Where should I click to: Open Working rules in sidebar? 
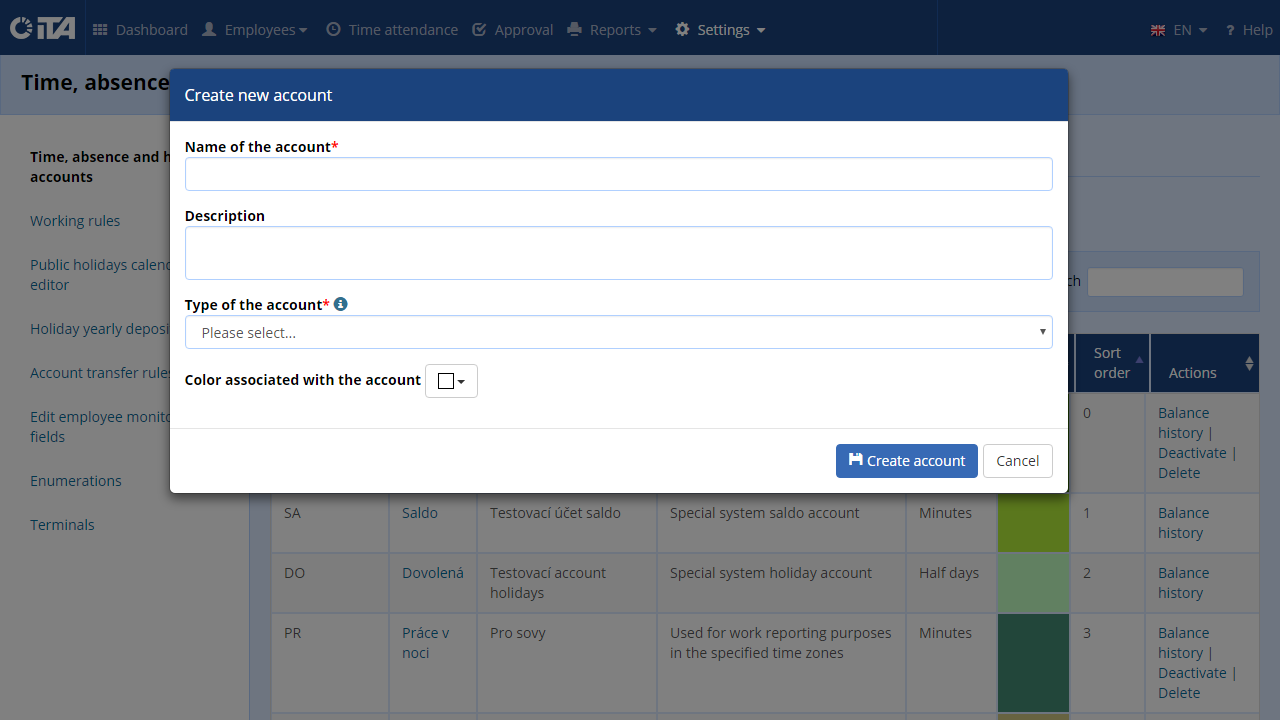click(x=75, y=221)
